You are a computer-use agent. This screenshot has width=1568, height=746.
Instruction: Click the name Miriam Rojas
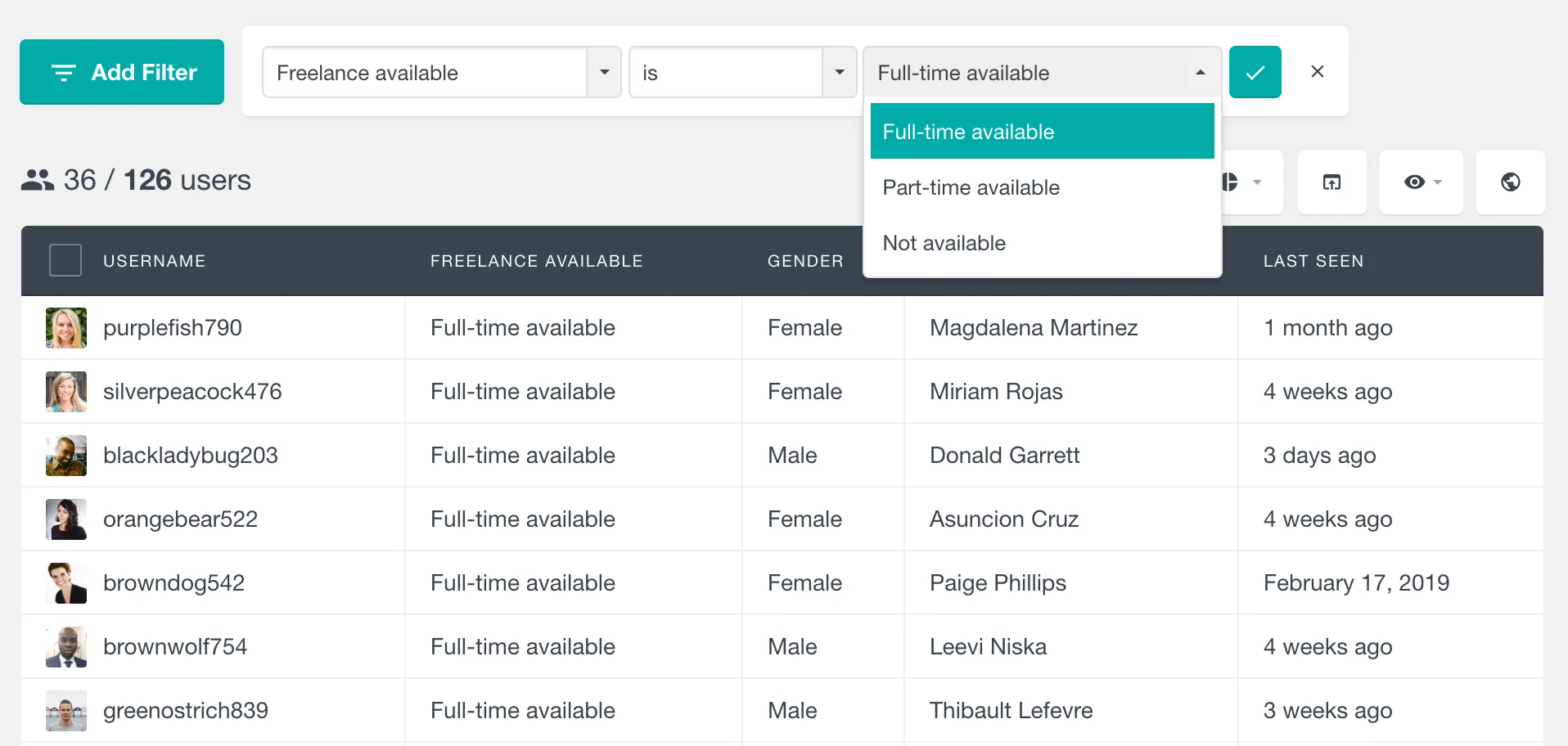[996, 392]
